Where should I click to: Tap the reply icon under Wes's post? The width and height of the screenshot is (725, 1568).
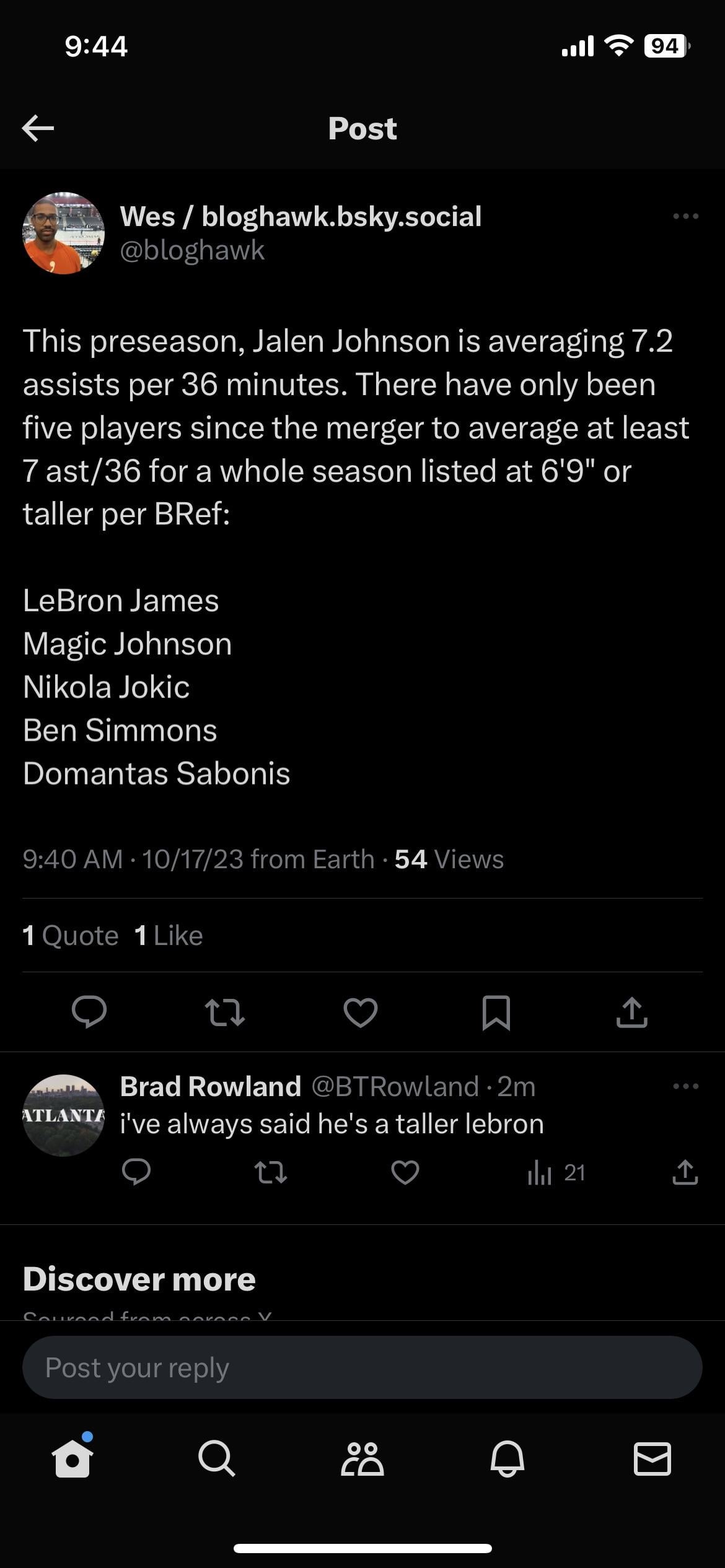[x=89, y=1012]
